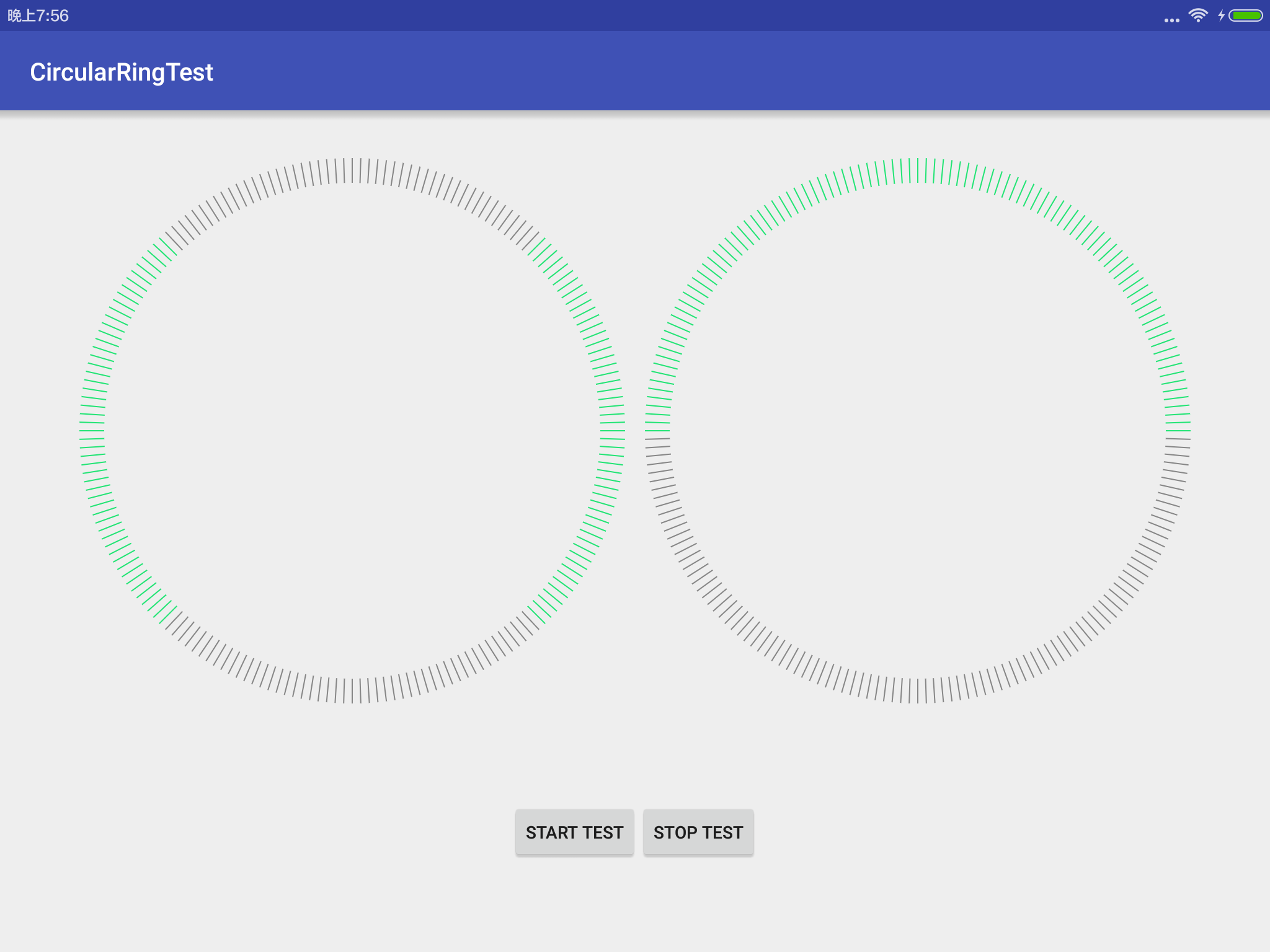This screenshot has height=952, width=1270.
Task: Click the left ring's left-side green arc
Action: 92,430
